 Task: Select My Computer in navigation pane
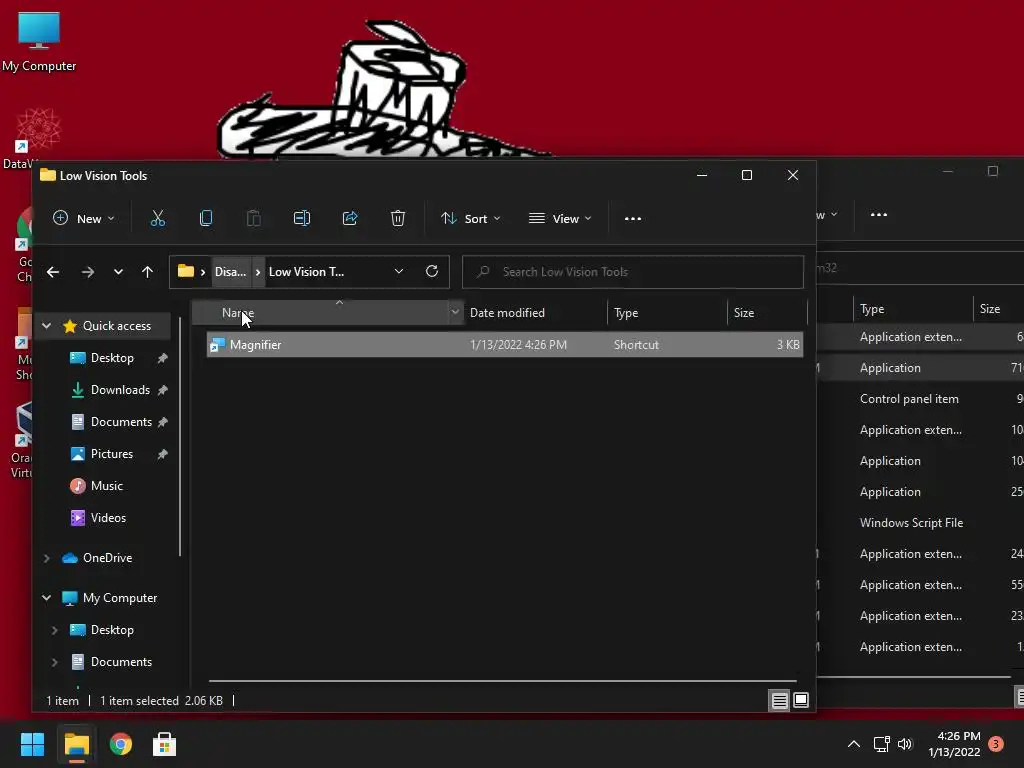pos(120,598)
